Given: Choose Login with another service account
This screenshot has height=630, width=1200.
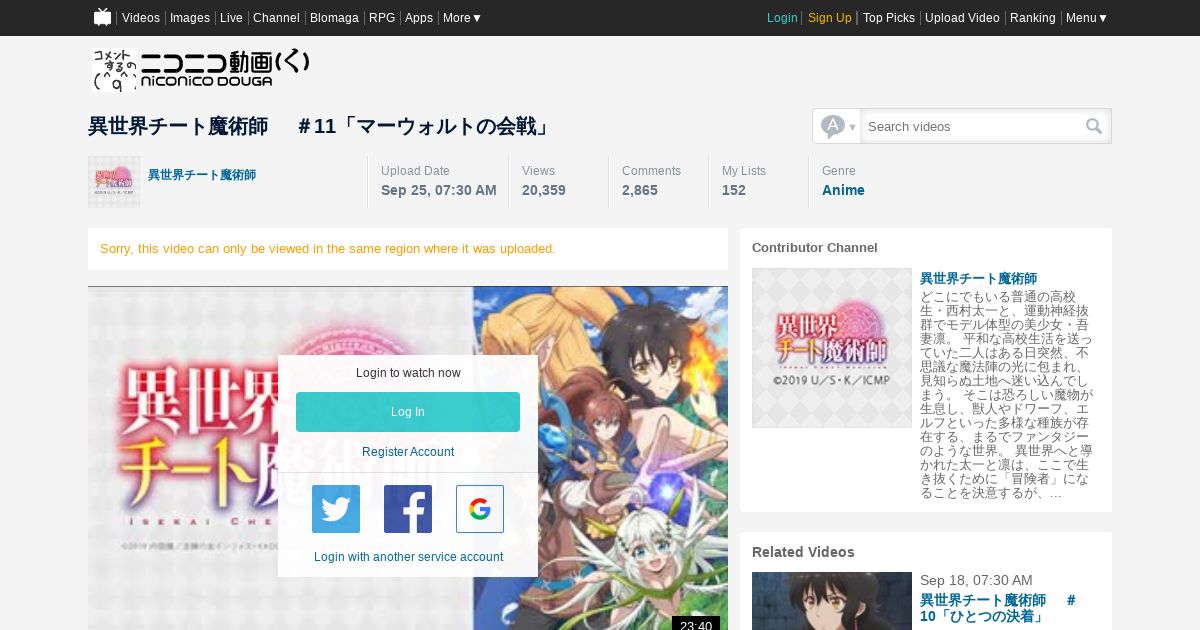Looking at the screenshot, I should [408, 557].
